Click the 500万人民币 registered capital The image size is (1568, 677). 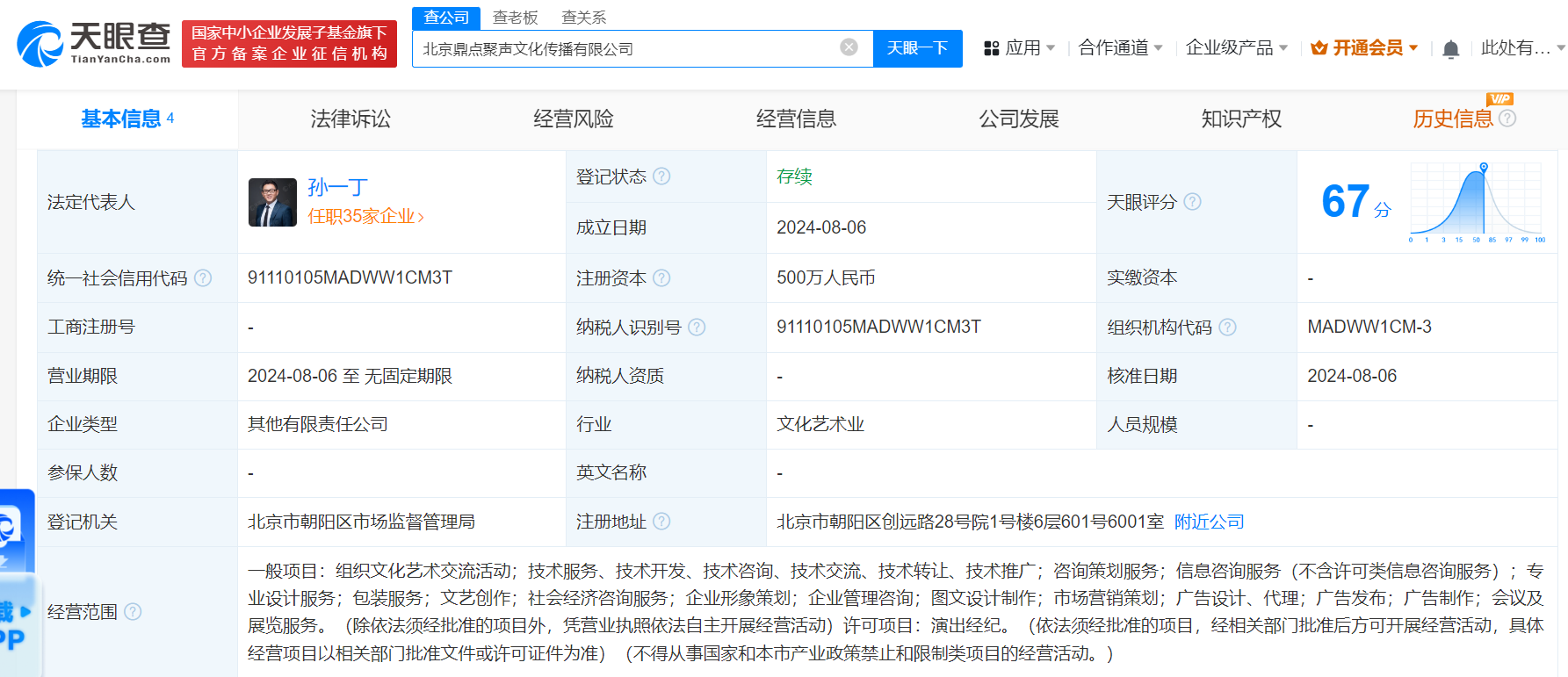tap(826, 277)
